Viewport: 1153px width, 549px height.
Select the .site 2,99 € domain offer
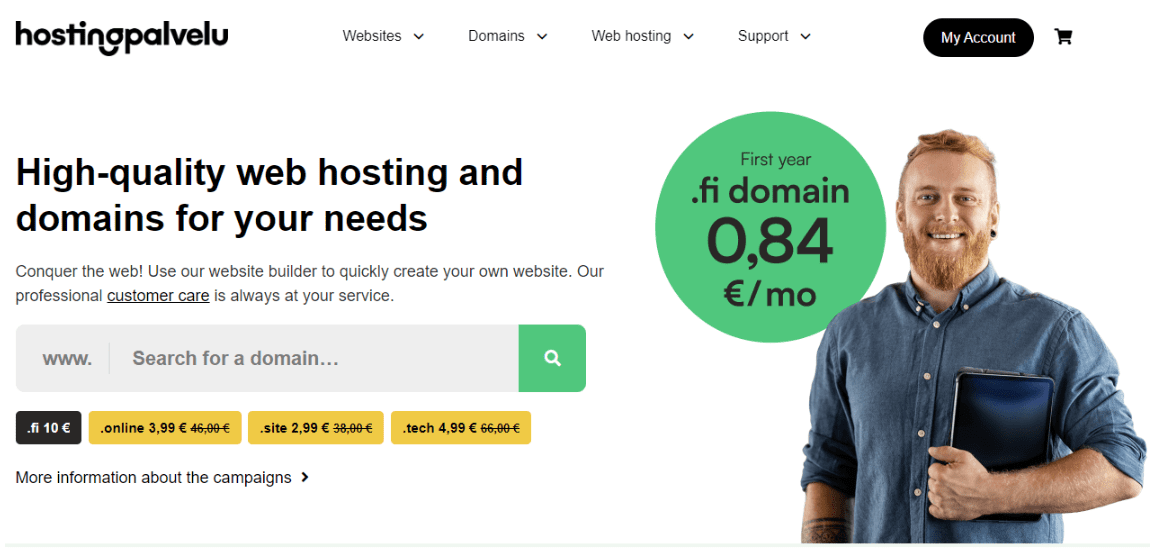coord(316,428)
